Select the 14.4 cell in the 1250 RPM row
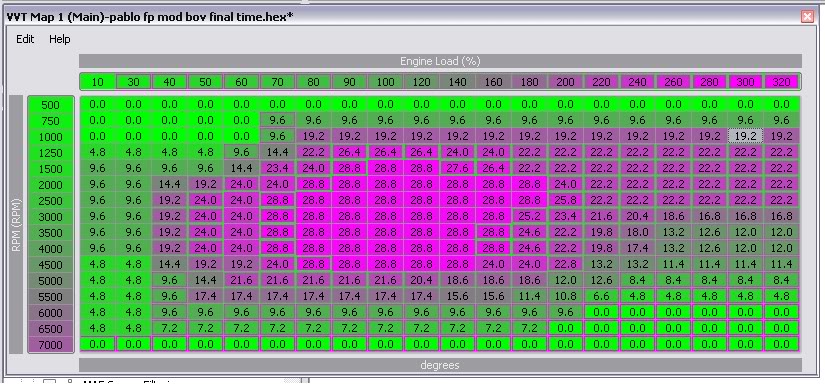 click(x=278, y=153)
